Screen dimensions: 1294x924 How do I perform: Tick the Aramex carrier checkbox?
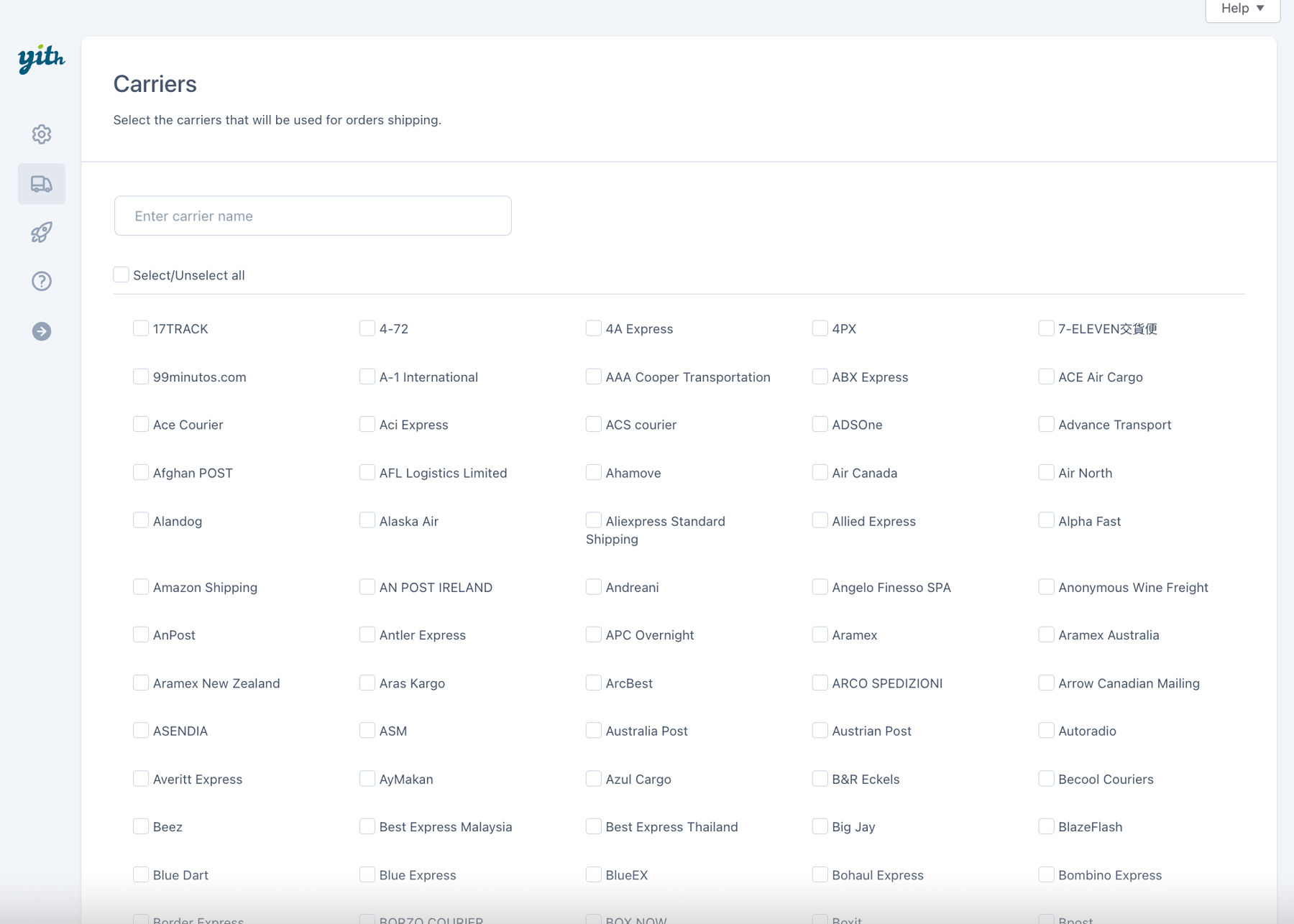click(x=820, y=634)
